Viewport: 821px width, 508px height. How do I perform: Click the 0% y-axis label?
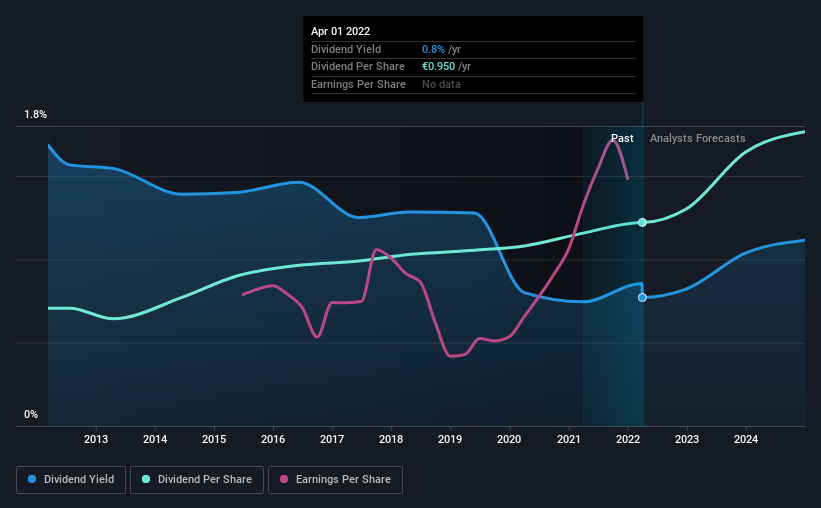(31, 414)
